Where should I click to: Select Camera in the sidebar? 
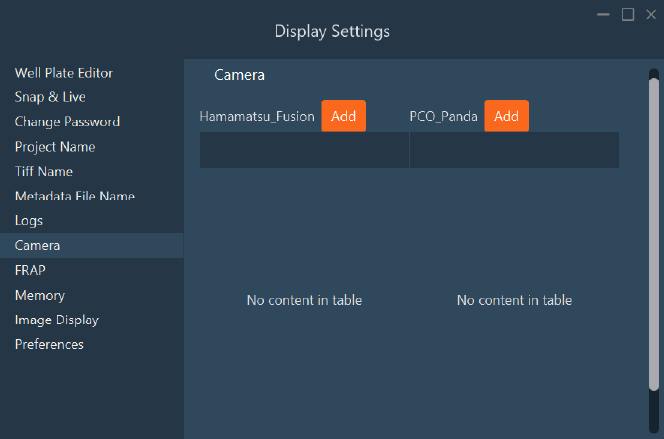(x=38, y=245)
